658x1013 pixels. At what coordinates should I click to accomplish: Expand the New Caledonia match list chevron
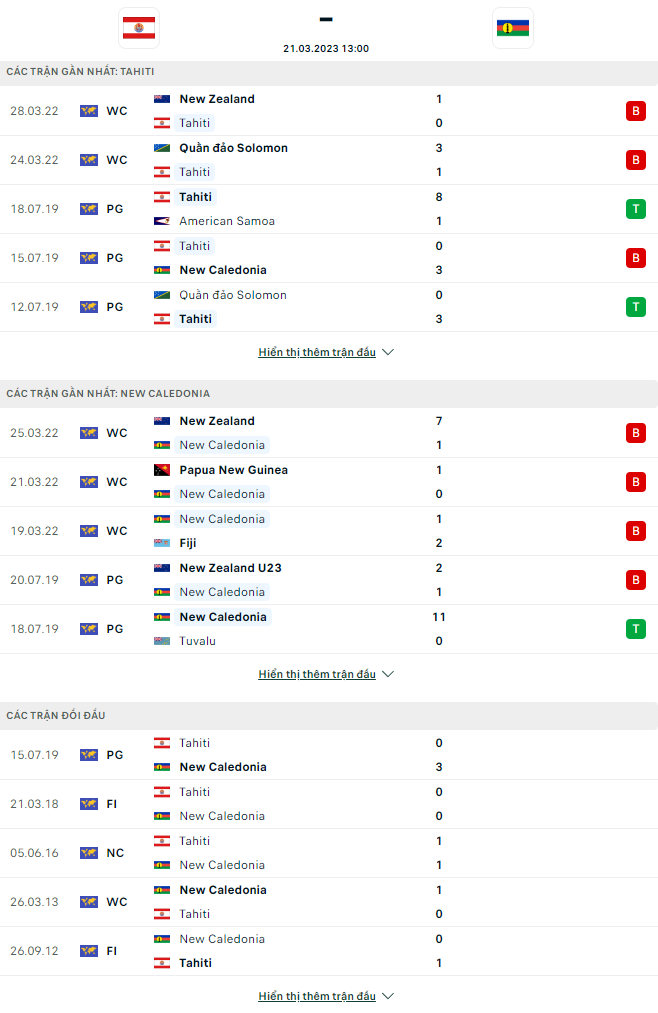388,674
